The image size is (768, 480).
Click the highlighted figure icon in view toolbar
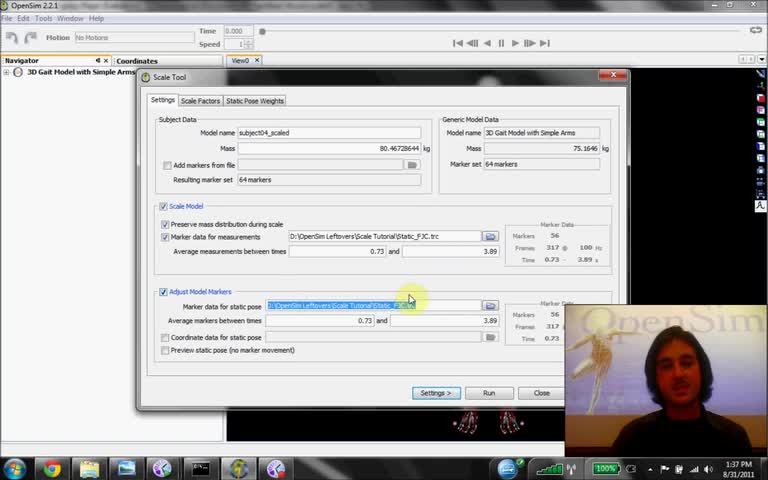(760, 206)
